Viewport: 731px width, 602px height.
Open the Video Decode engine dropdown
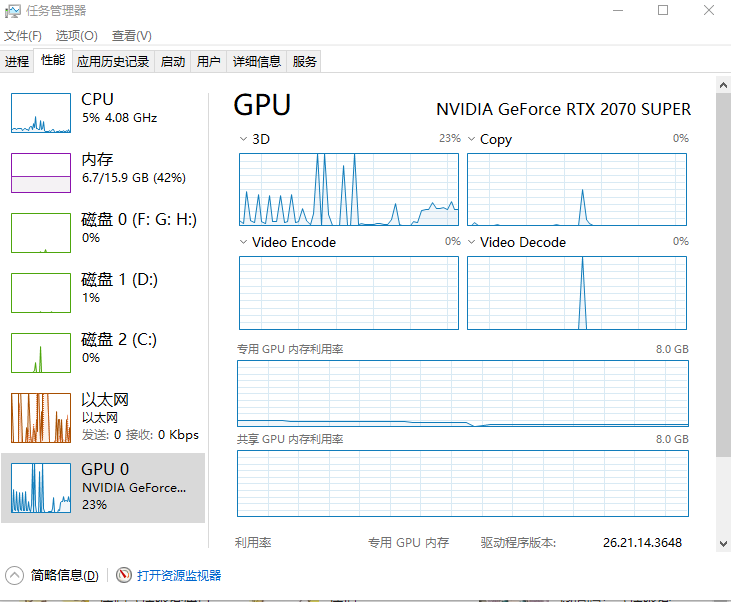(x=471, y=242)
